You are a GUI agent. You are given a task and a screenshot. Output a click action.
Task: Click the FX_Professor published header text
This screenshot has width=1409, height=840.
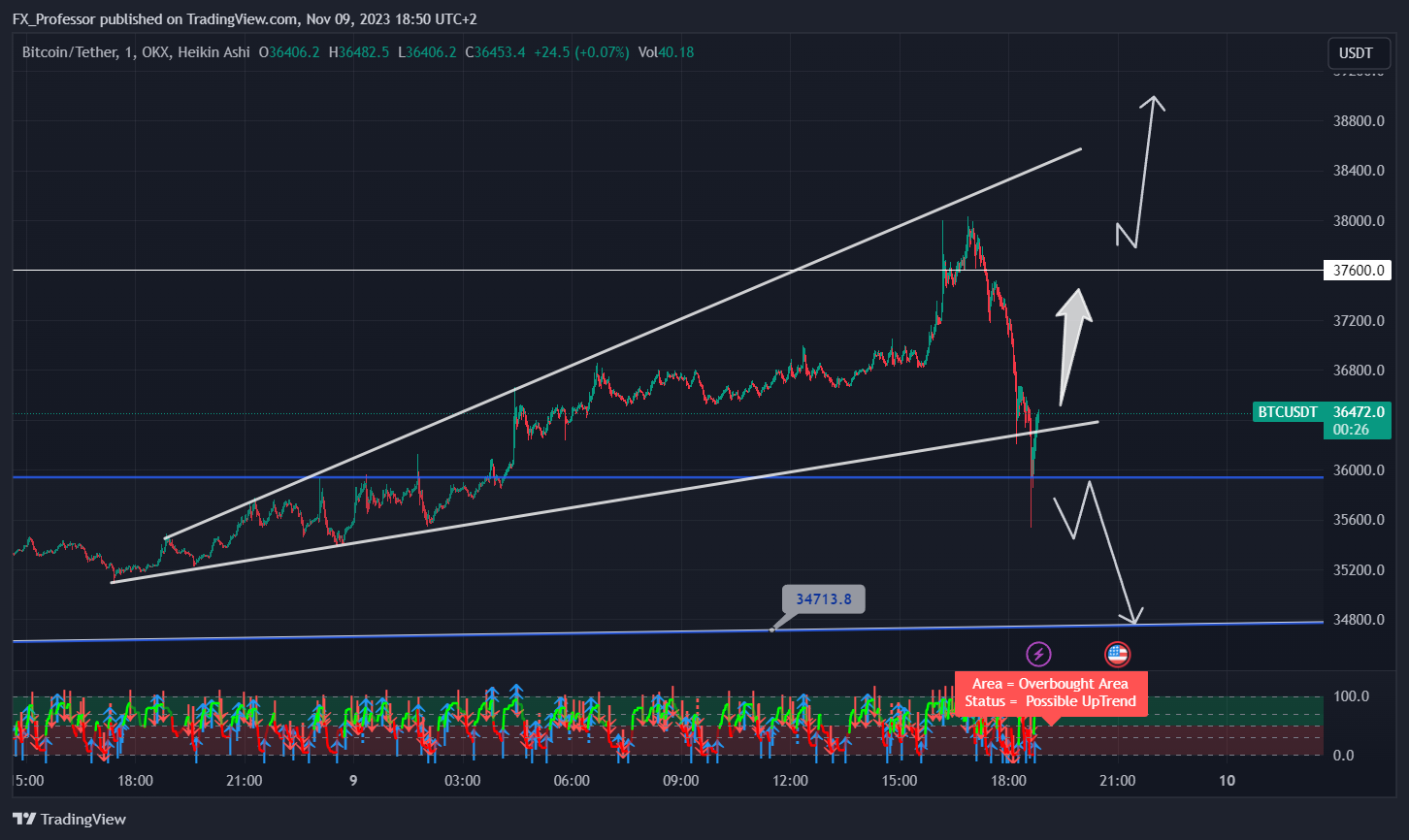point(245,18)
